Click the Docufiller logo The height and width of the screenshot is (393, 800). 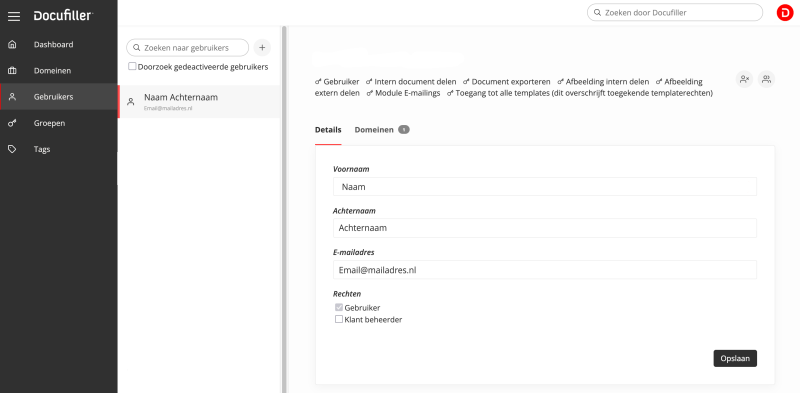pyautogui.click(x=63, y=16)
